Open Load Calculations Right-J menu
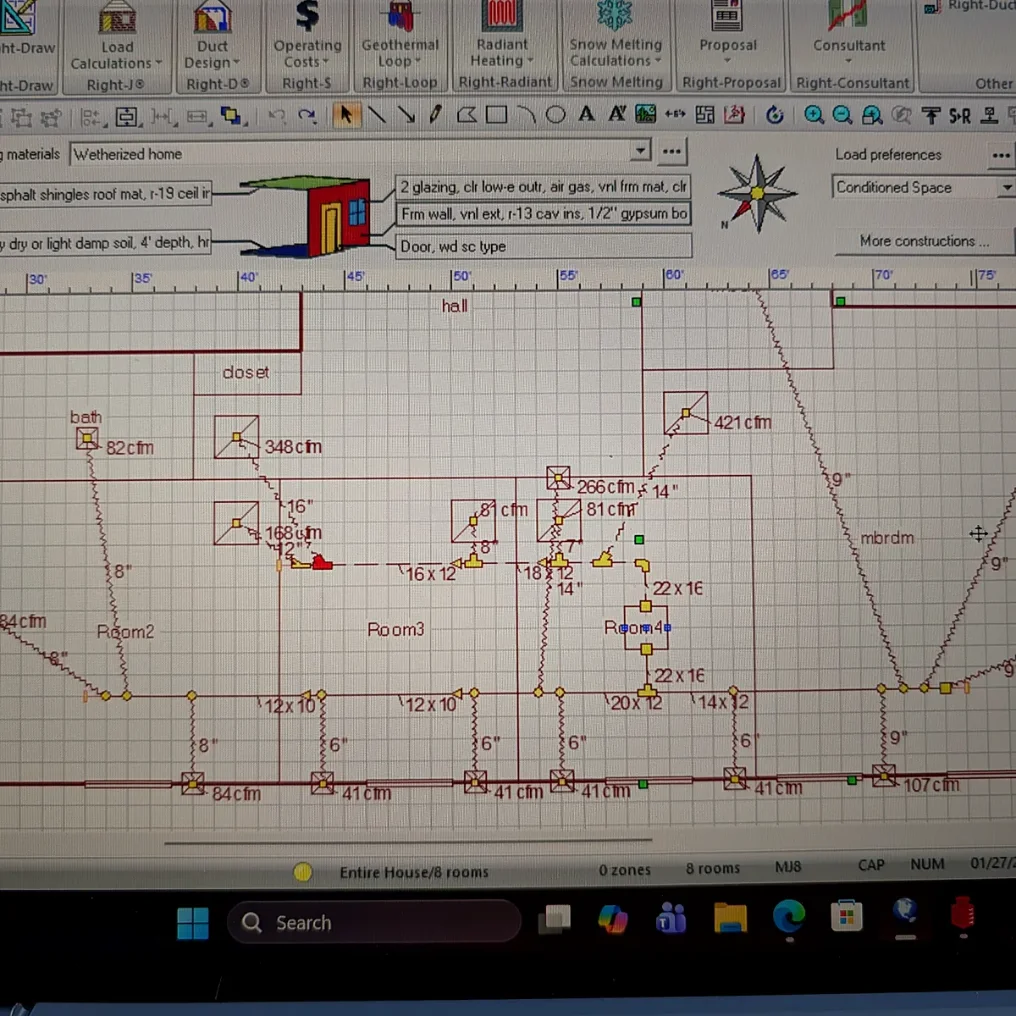 click(x=117, y=45)
